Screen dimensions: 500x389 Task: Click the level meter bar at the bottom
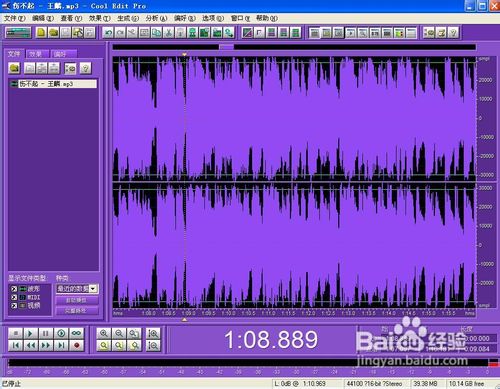(248, 363)
